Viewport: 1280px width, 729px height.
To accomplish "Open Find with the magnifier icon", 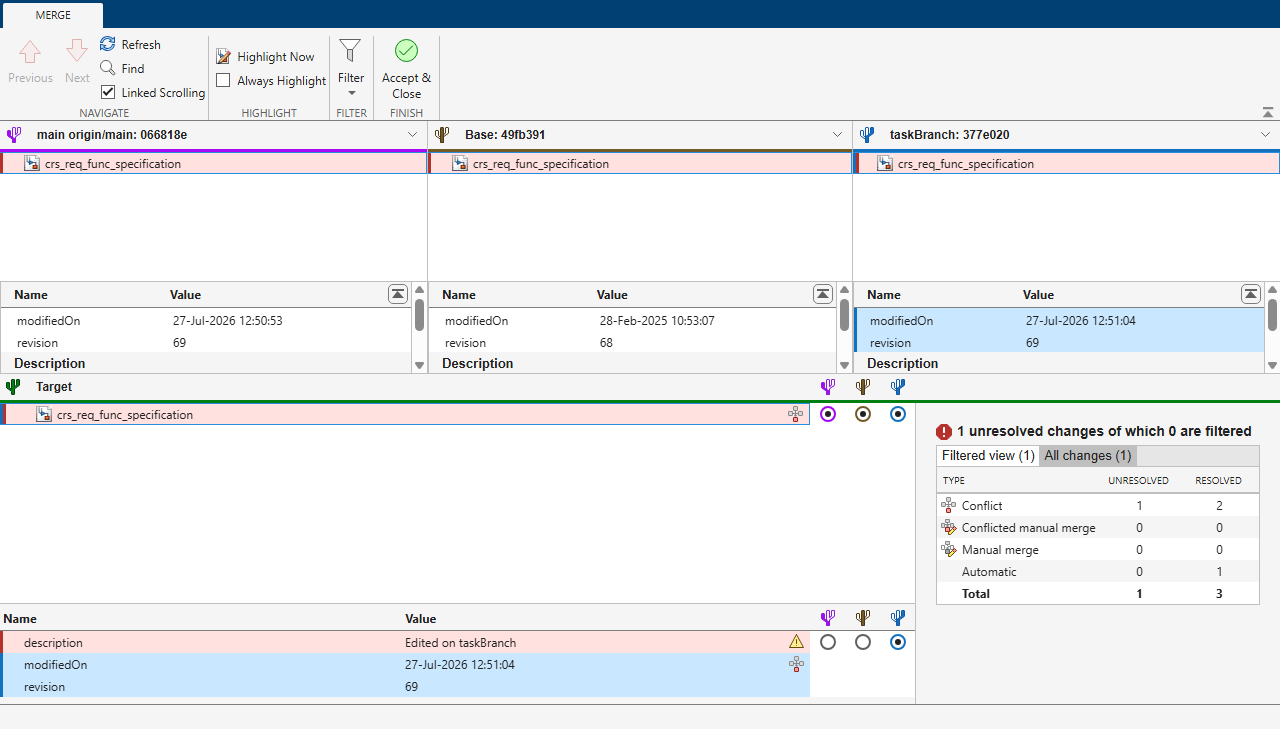I will click(x=108, y=68).
